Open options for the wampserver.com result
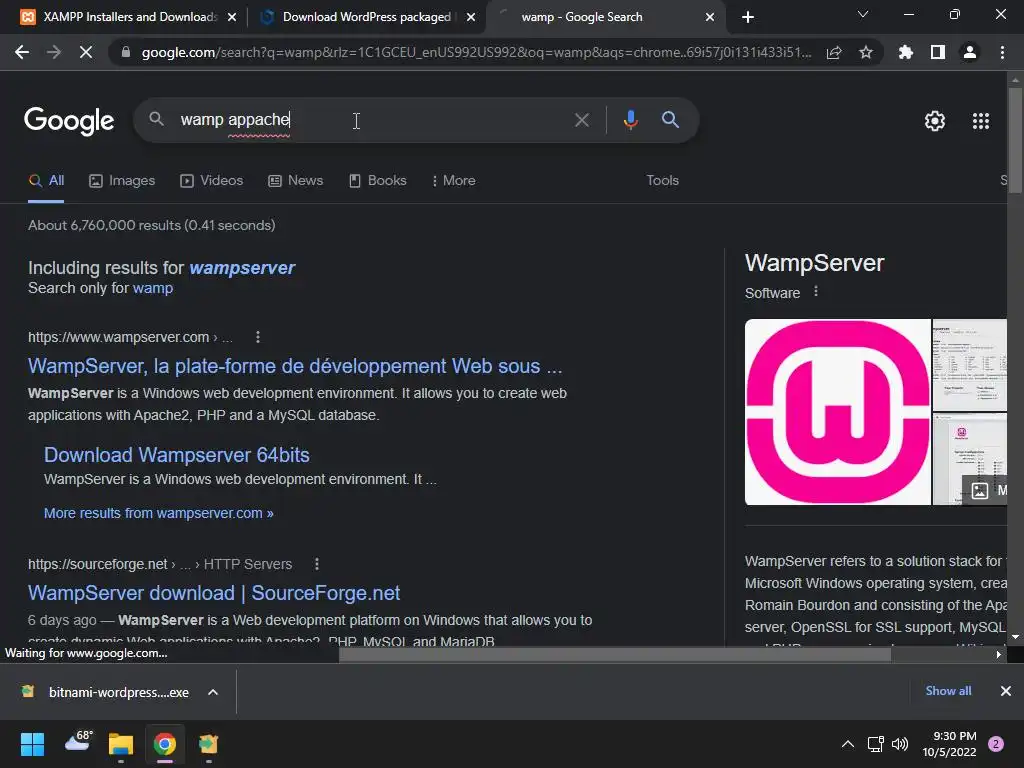The width and height of the screenshot is (1024, 768). (x=258, y=337)
